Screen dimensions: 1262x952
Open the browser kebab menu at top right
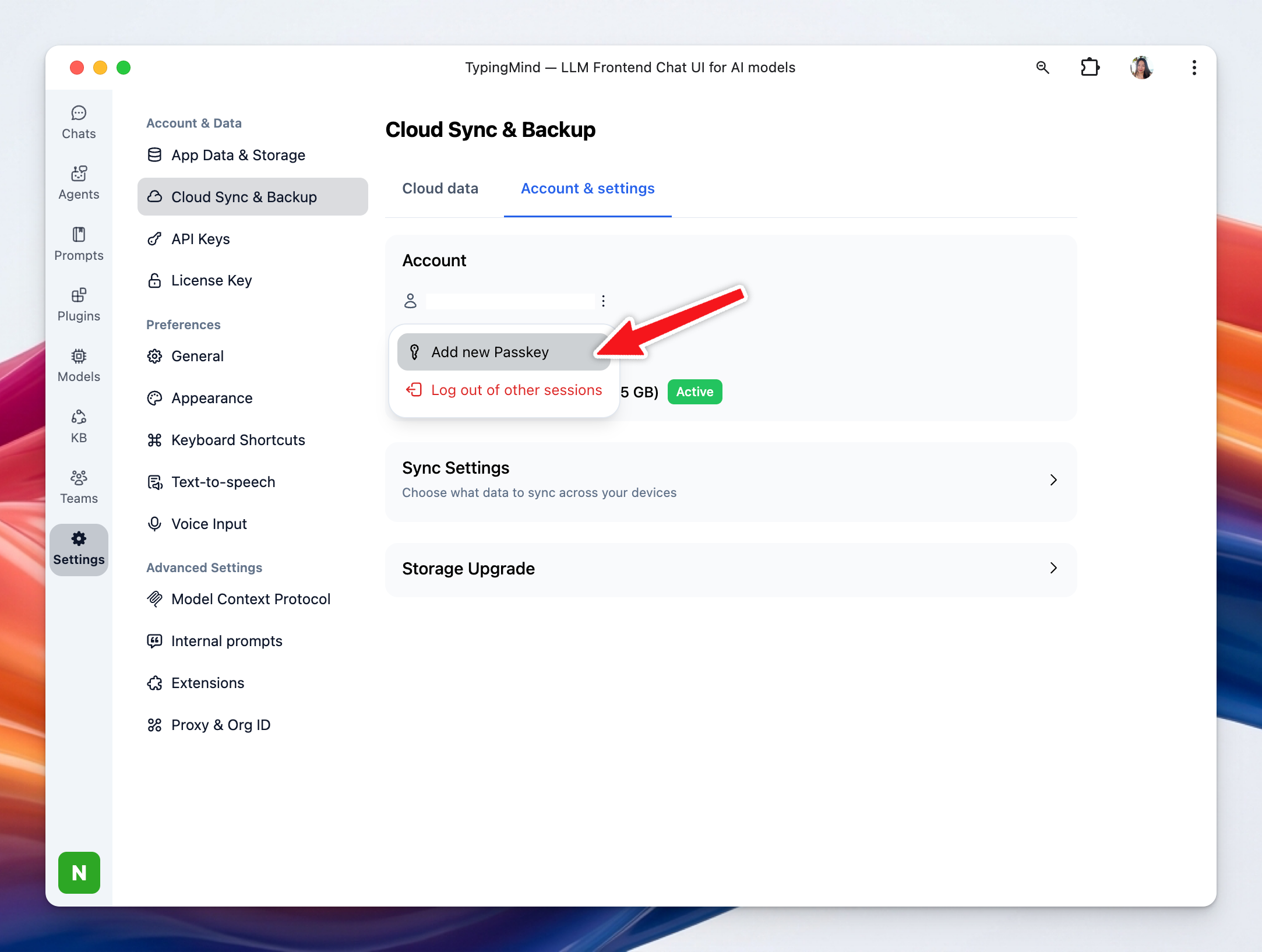[x=1194, y=68]
